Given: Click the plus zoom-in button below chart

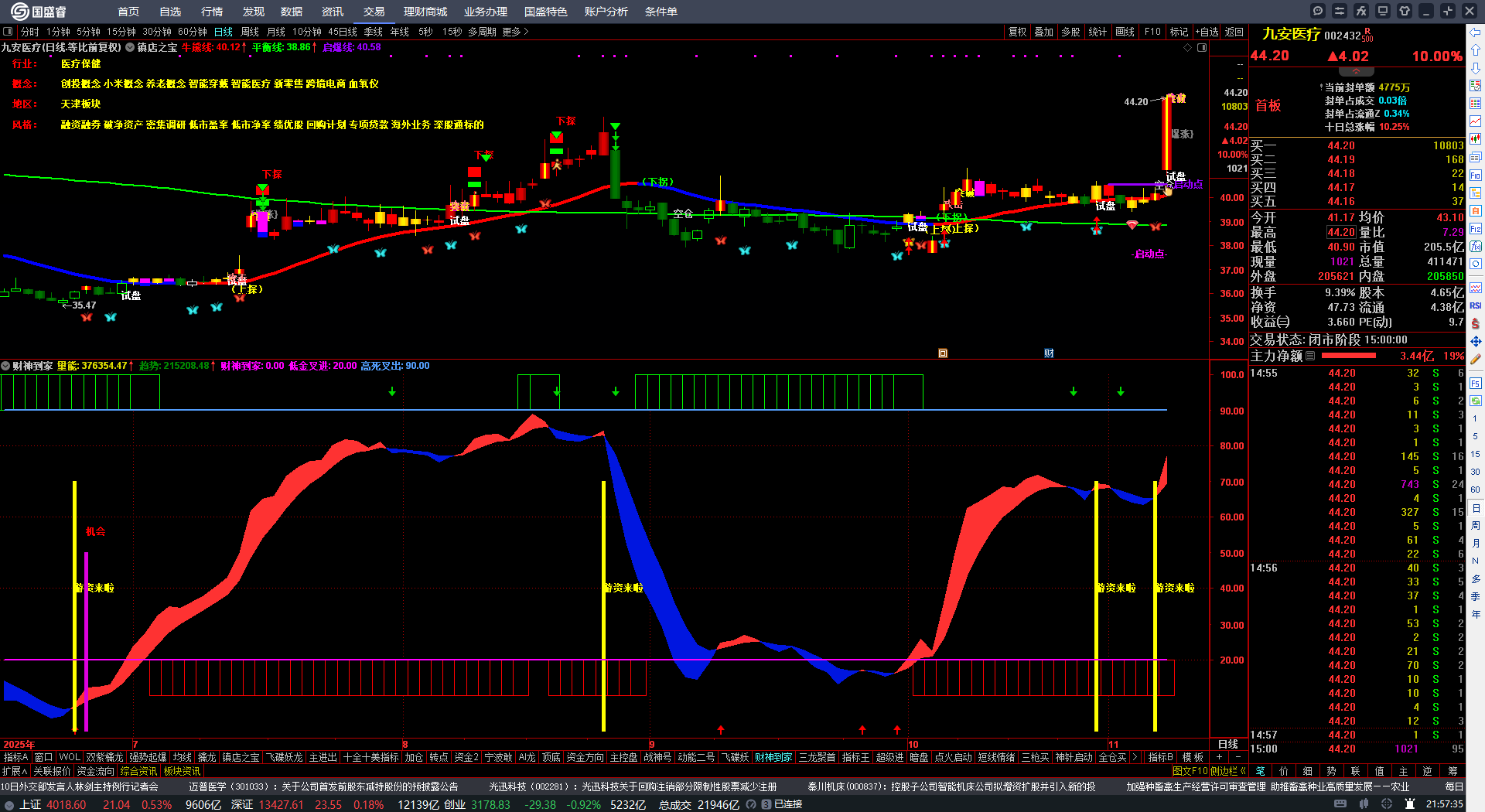Looking at the screenshot, I should 1219,757.
